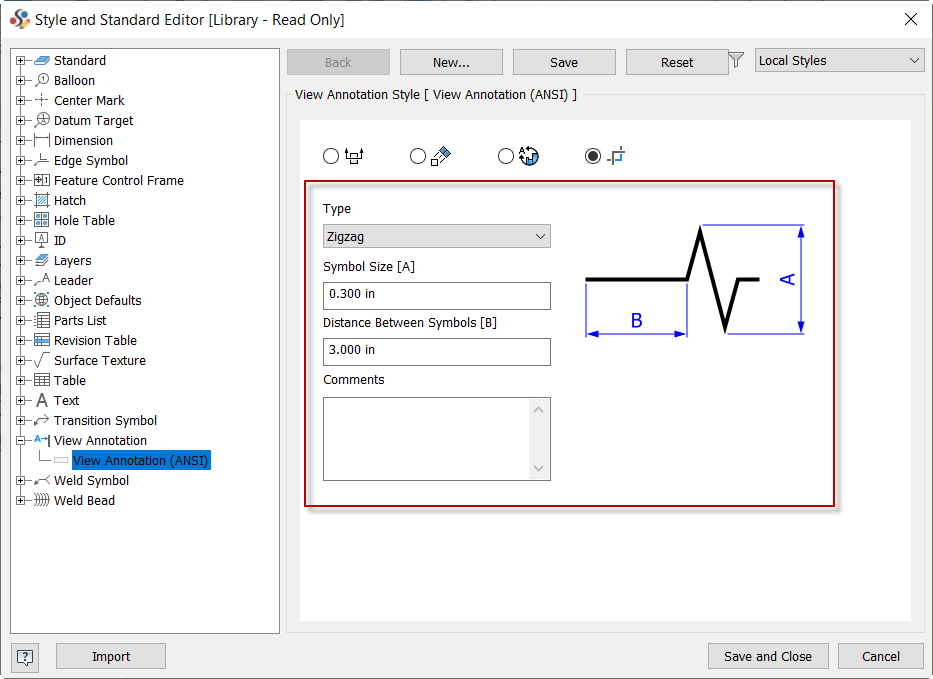The width and height of the screenshot is (933, 679).
Task: Click the Edge Symbol icon
Action: tap(42, 160)
